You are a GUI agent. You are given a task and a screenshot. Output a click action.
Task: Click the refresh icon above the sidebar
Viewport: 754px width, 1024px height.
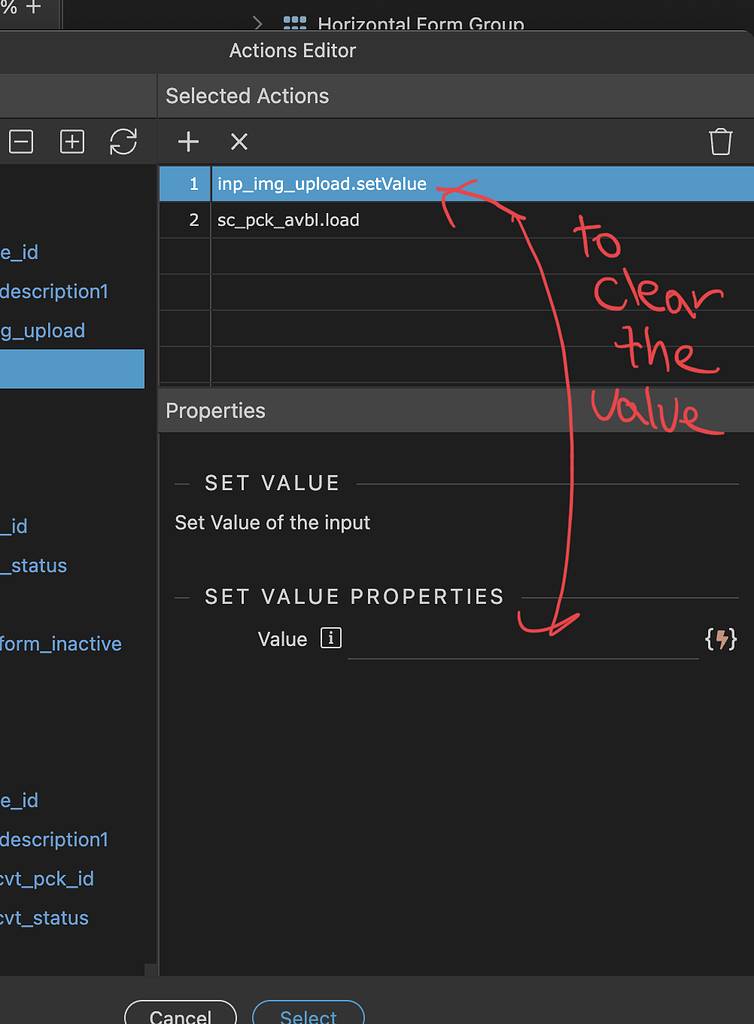tap(122, 141)
